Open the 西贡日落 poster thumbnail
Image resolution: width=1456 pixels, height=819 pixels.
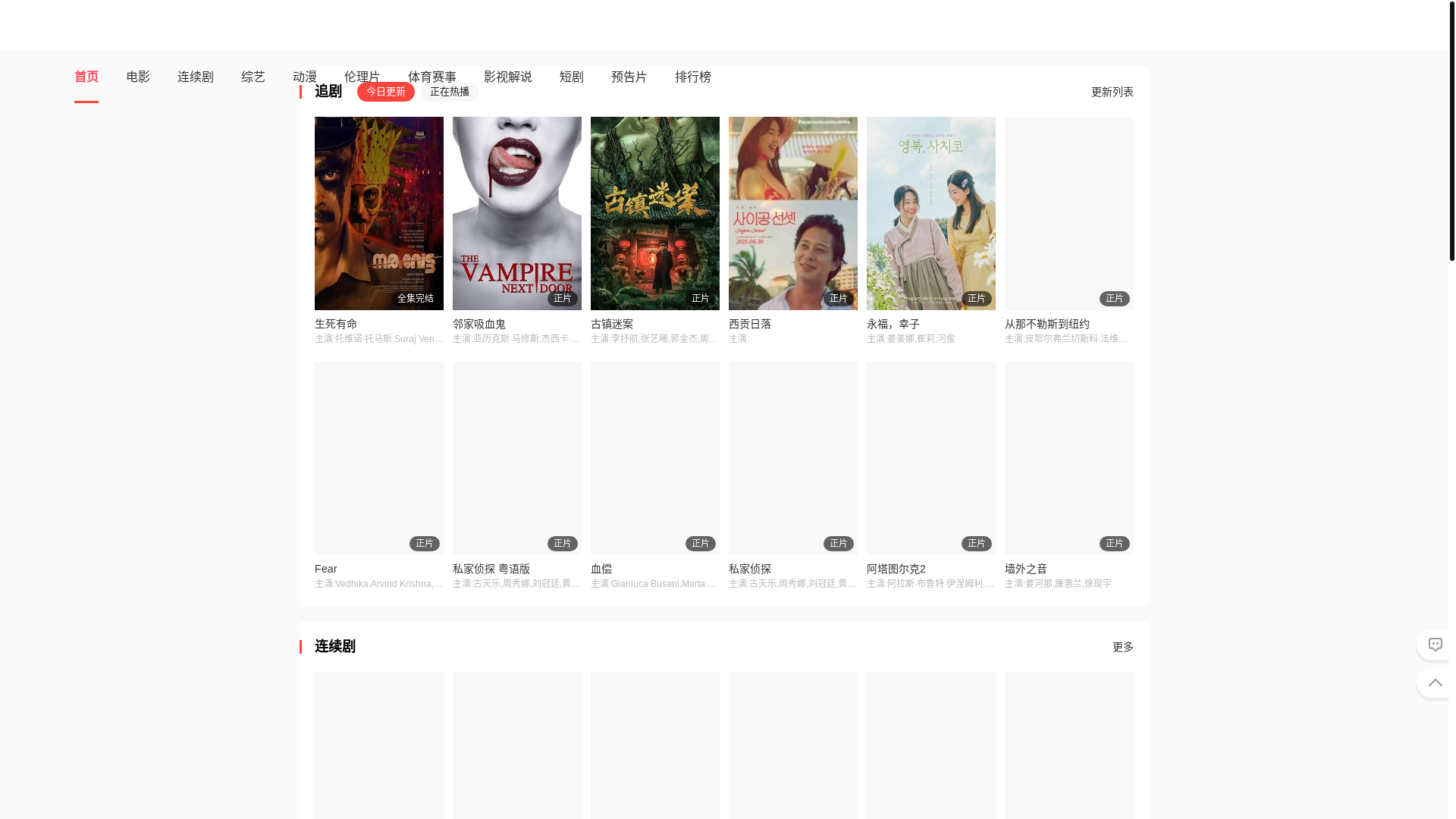coord(793,213)
